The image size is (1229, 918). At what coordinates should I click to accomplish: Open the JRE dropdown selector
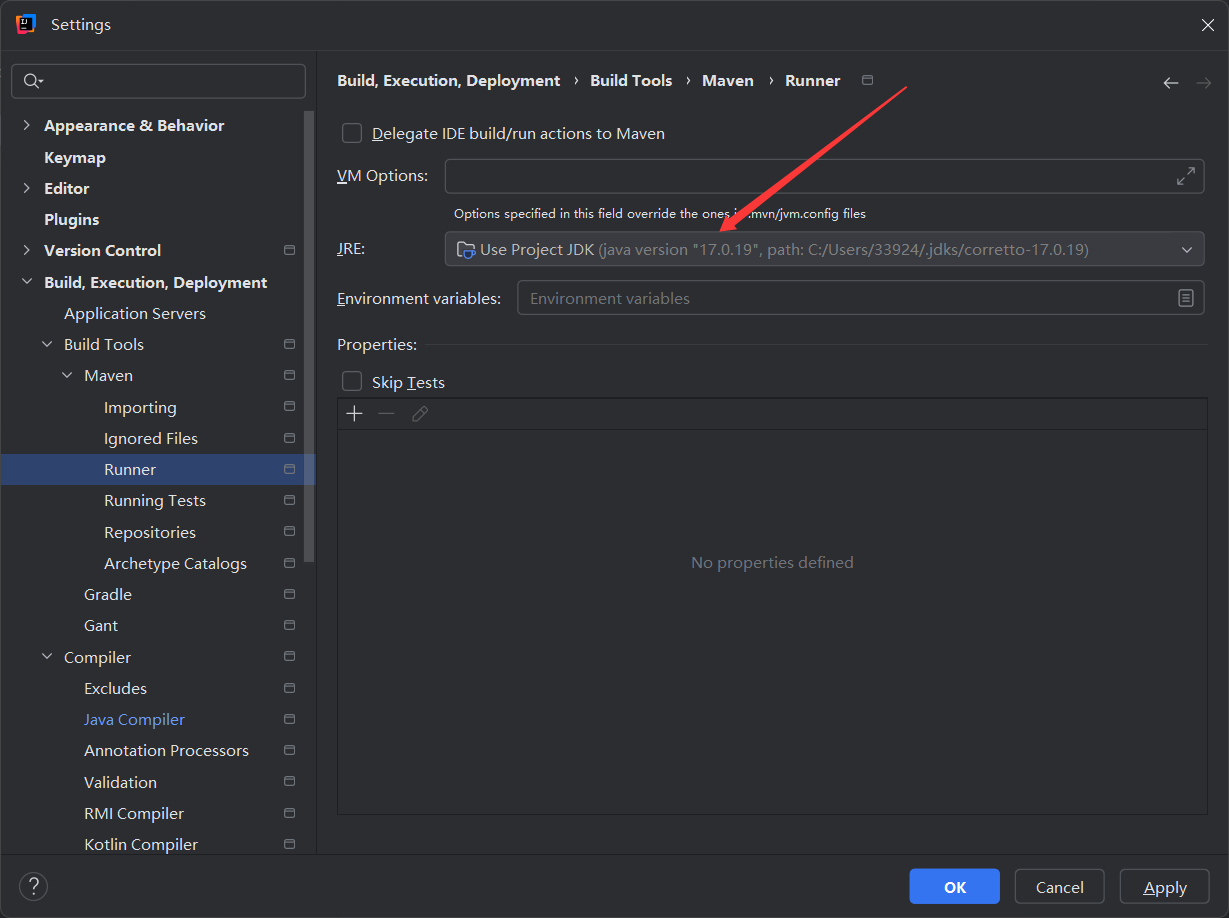824,249
